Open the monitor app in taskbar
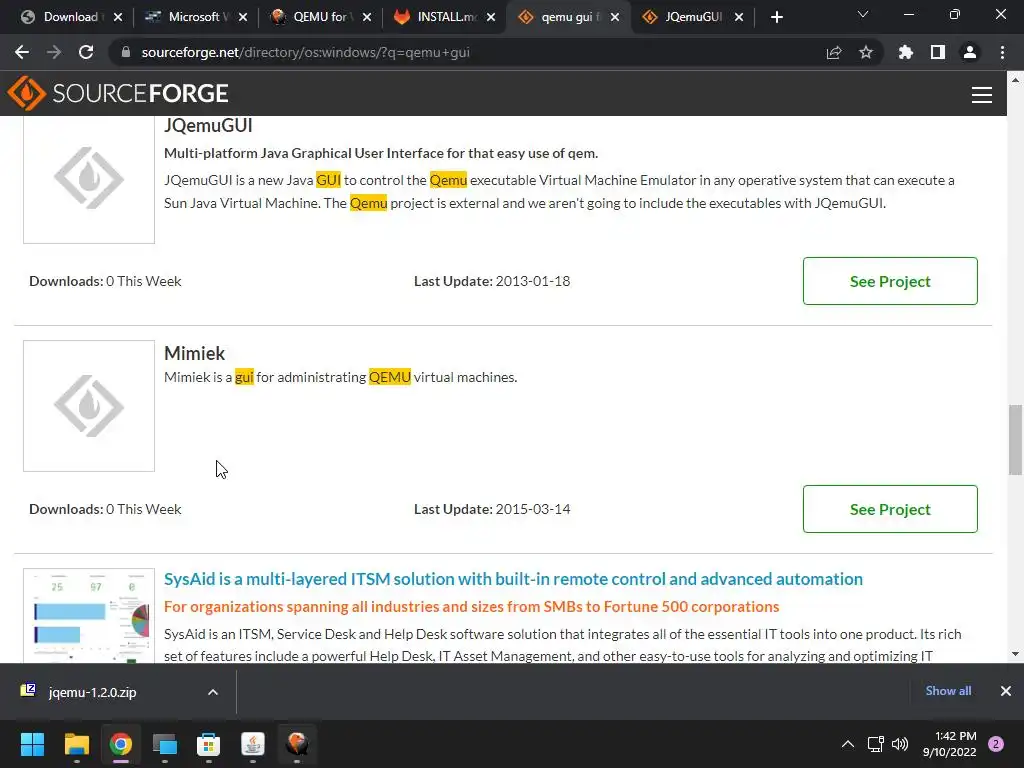Screen dimensions: 1024x768 click(x=165, y=744)
